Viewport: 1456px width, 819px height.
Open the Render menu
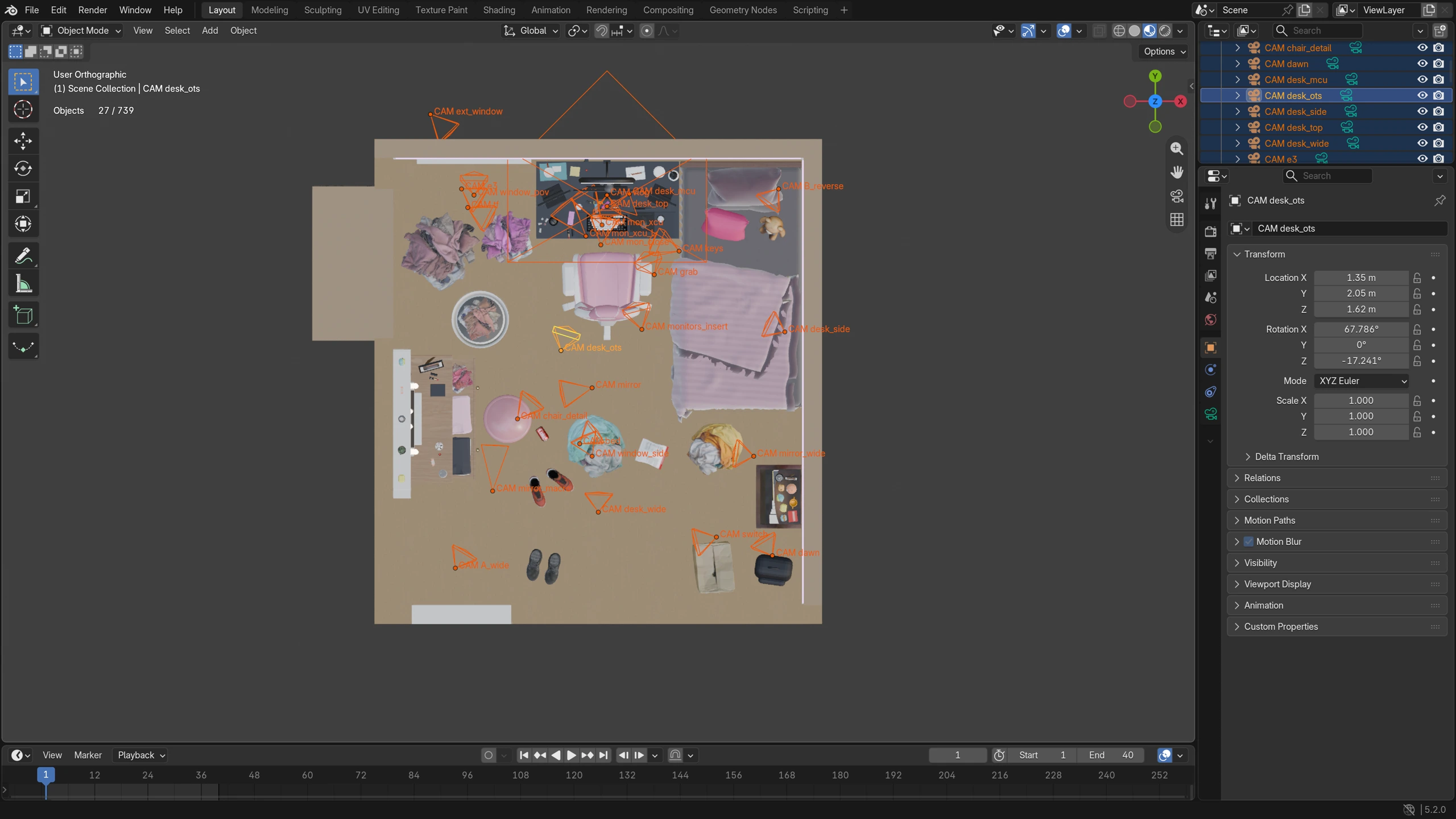(92, 10)
